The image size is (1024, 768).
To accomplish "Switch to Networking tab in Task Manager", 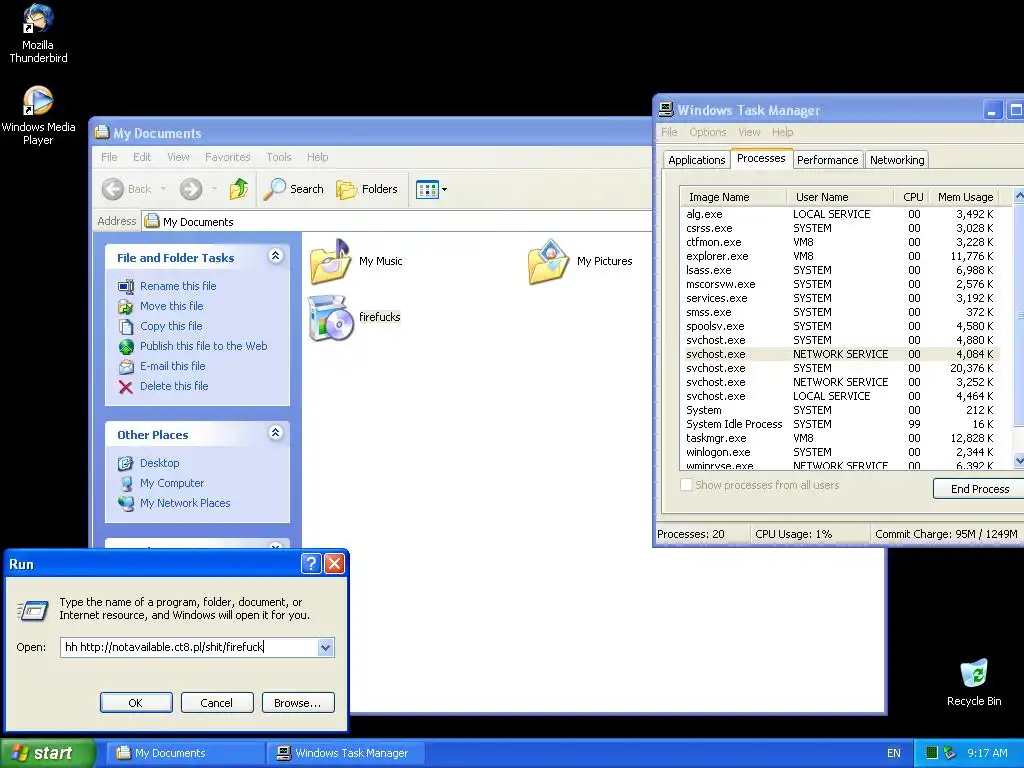I will [897, 160].
